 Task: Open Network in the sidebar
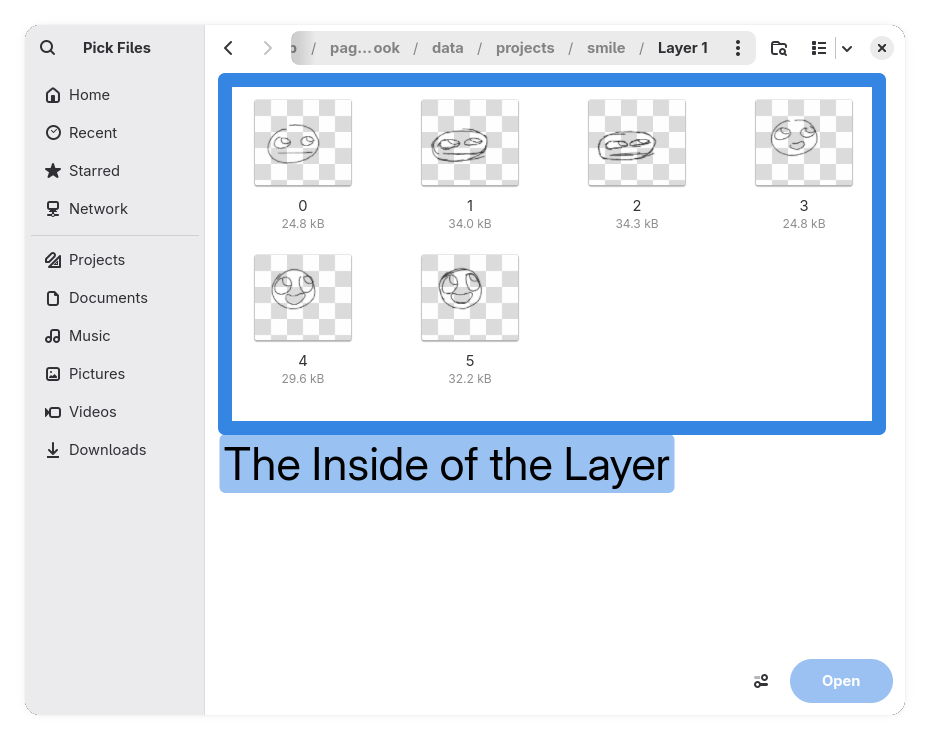(x=115, y=209)
